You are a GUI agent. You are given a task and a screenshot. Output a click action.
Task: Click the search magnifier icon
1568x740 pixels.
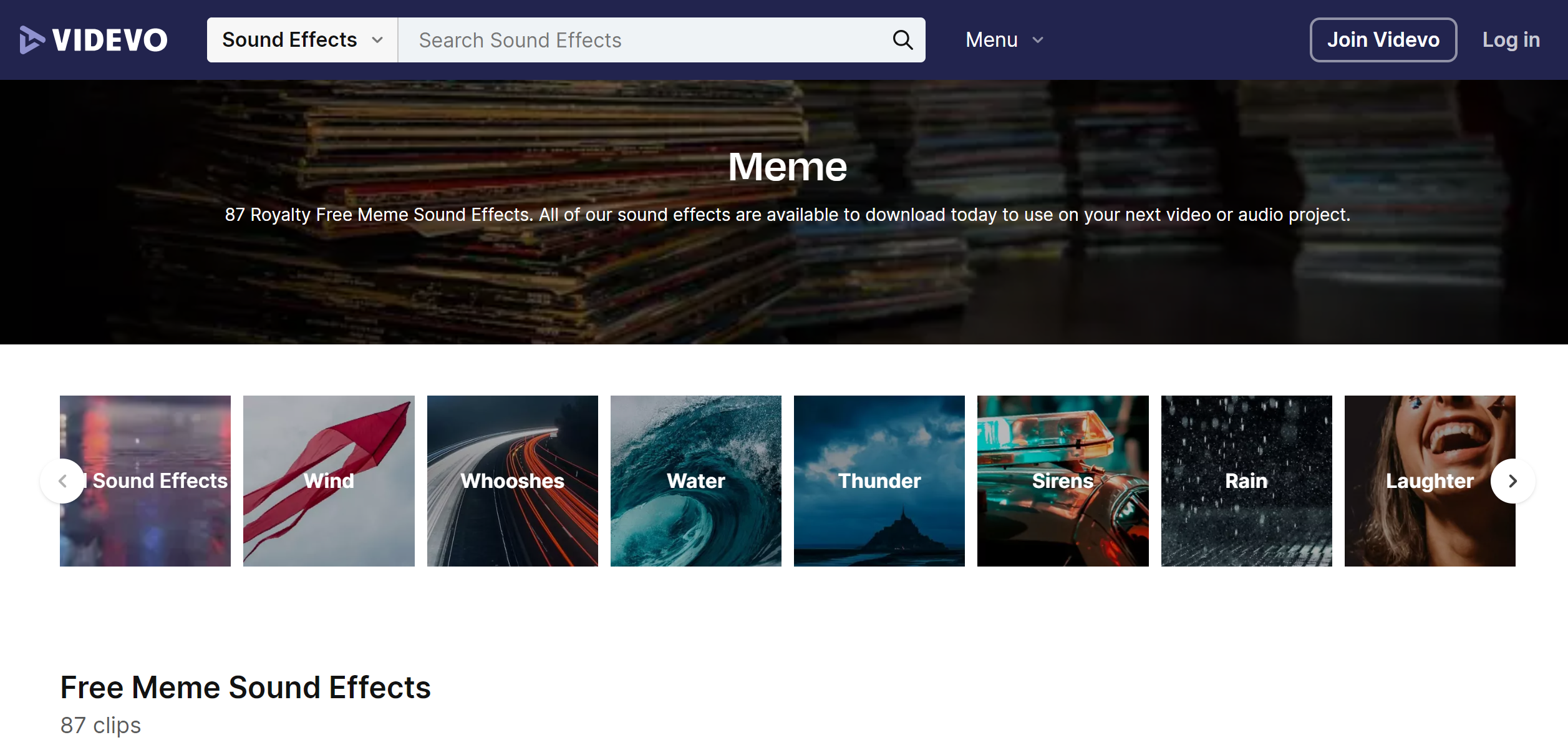(902, 40)
